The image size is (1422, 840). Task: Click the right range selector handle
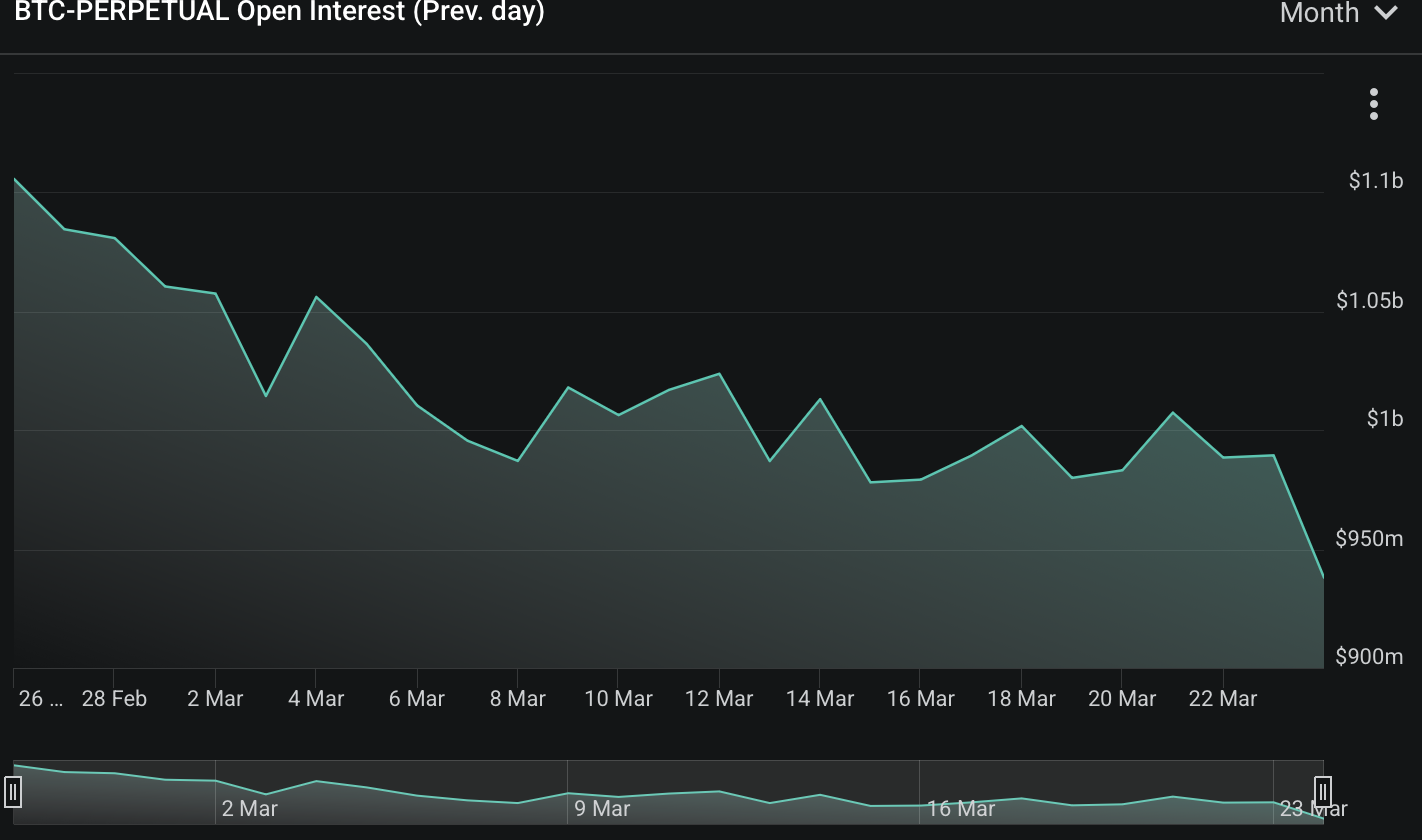(x=1322, y=792)
